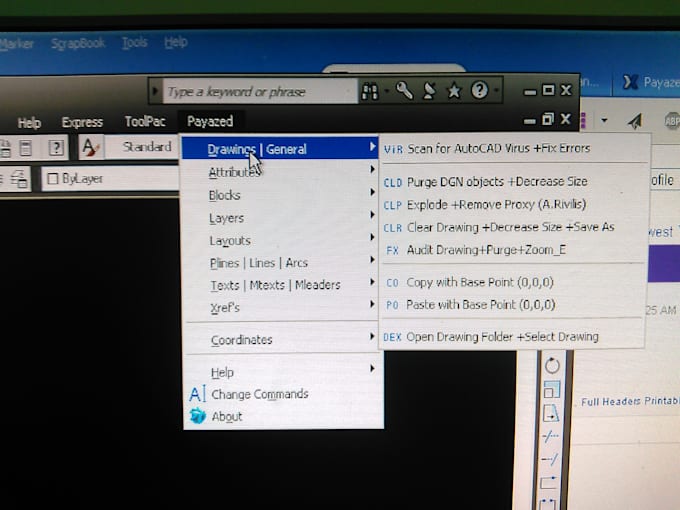
Task: Run Purge DGN objects +Decrease Size
Action: tap(514, 182)
